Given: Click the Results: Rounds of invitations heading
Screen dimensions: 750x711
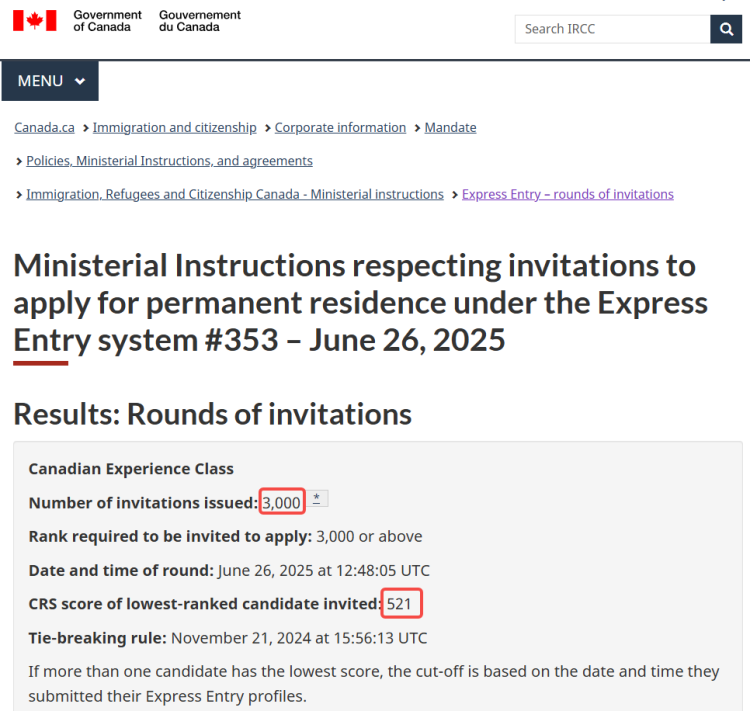Looking at the screenshot, I should tap(212, 414).
